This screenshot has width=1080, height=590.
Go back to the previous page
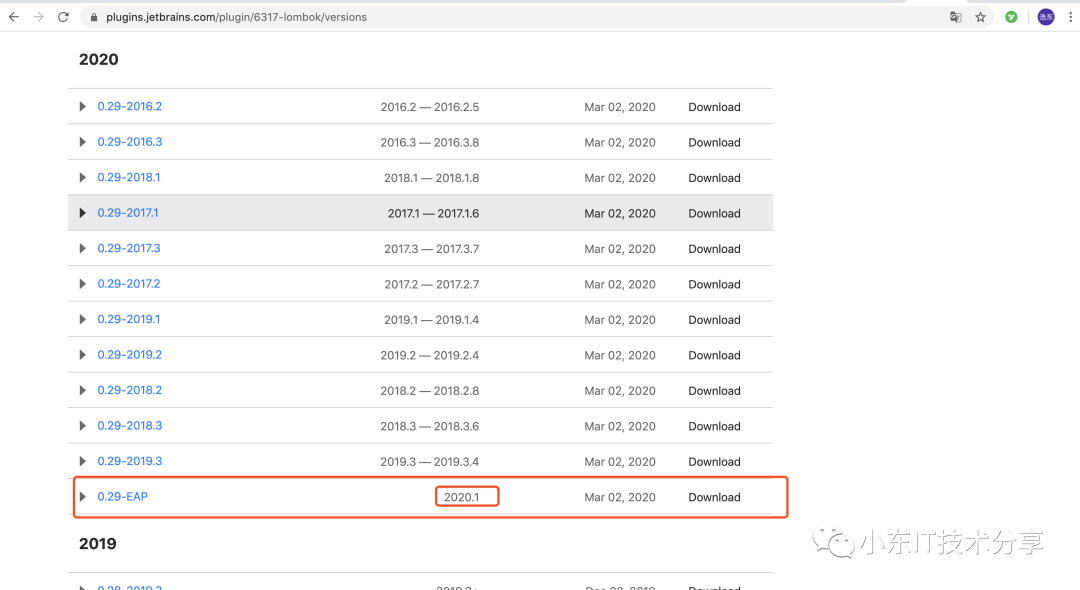pyautogui.click(x=14, y=17)
